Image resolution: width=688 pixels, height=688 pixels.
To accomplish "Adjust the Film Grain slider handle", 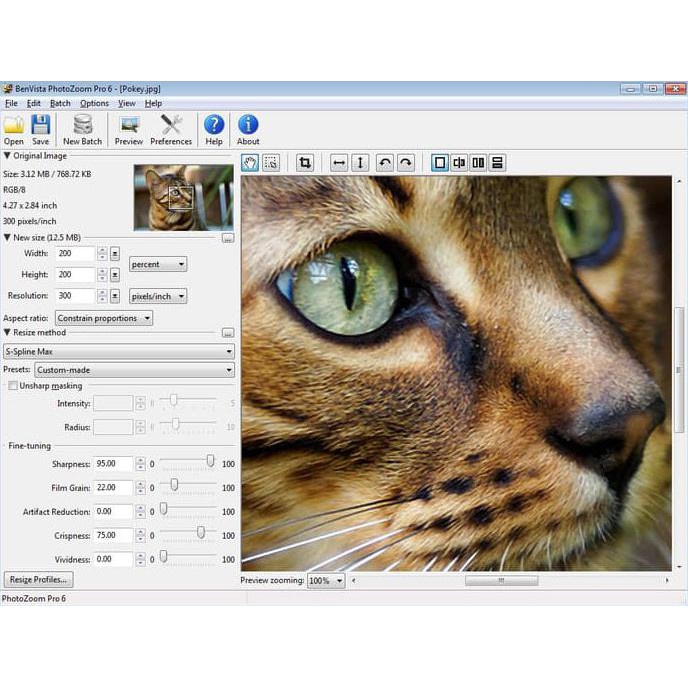I will pos(174,484).
